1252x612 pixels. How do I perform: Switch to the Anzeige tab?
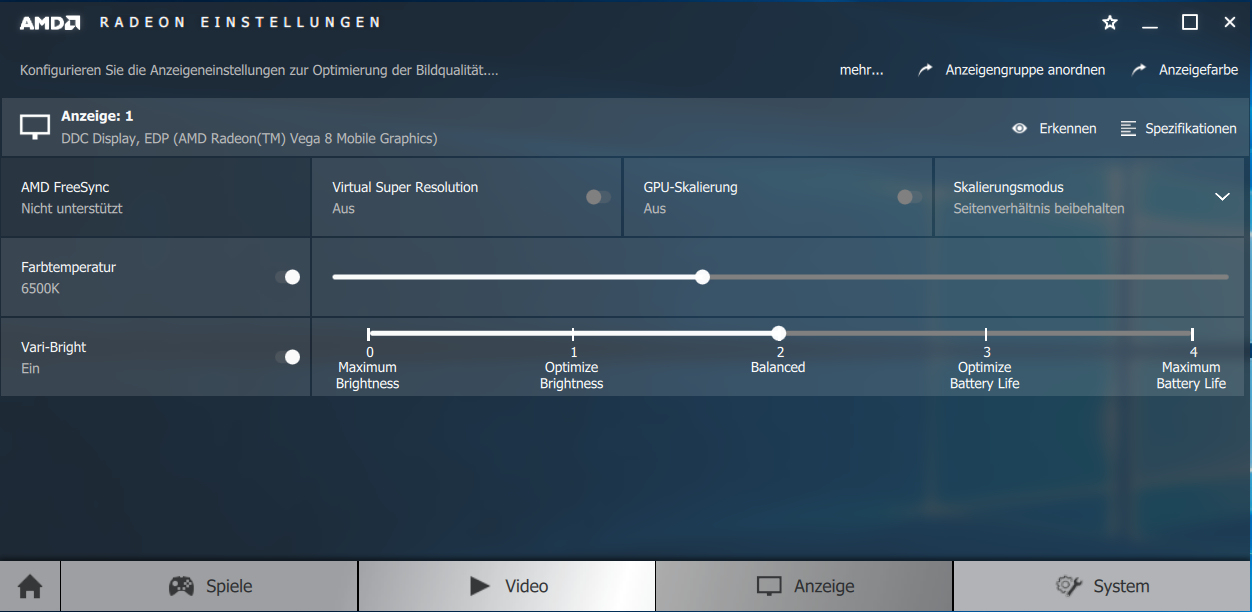[804, 586]
